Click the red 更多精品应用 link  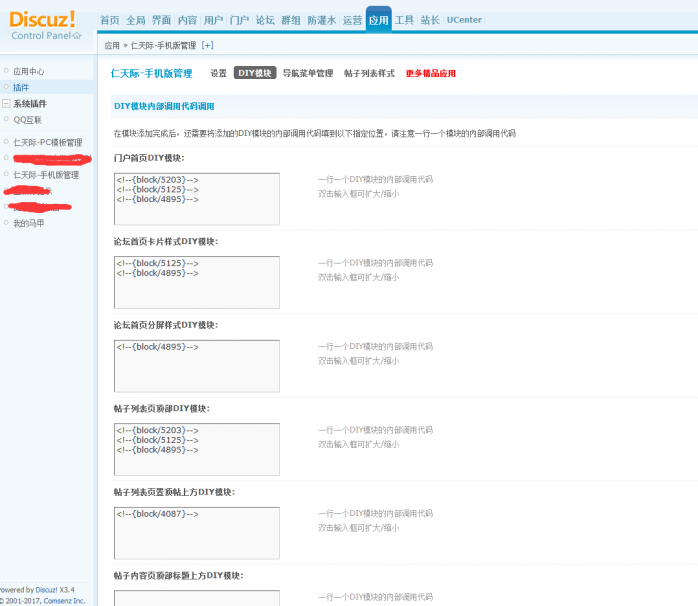430,73
